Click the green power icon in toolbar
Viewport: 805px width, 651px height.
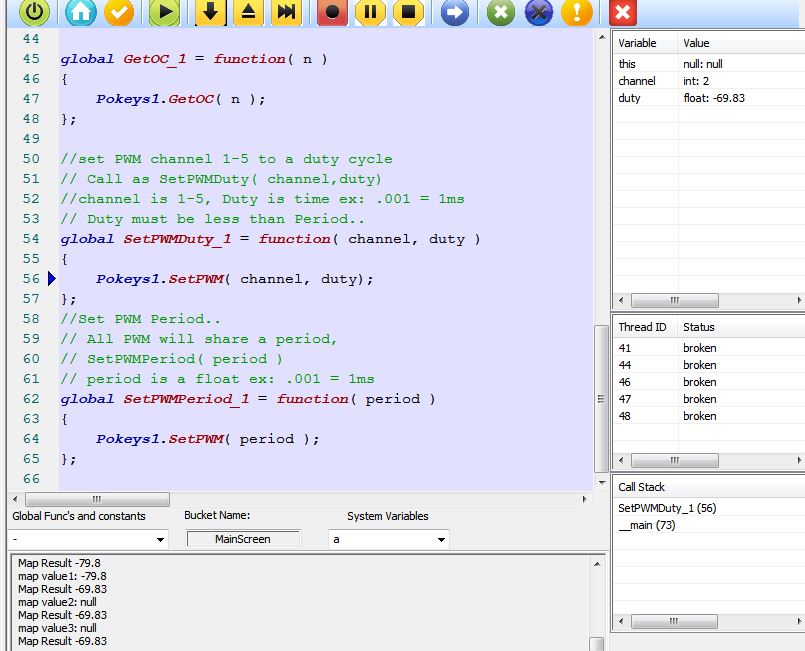(x=35, y=12)
